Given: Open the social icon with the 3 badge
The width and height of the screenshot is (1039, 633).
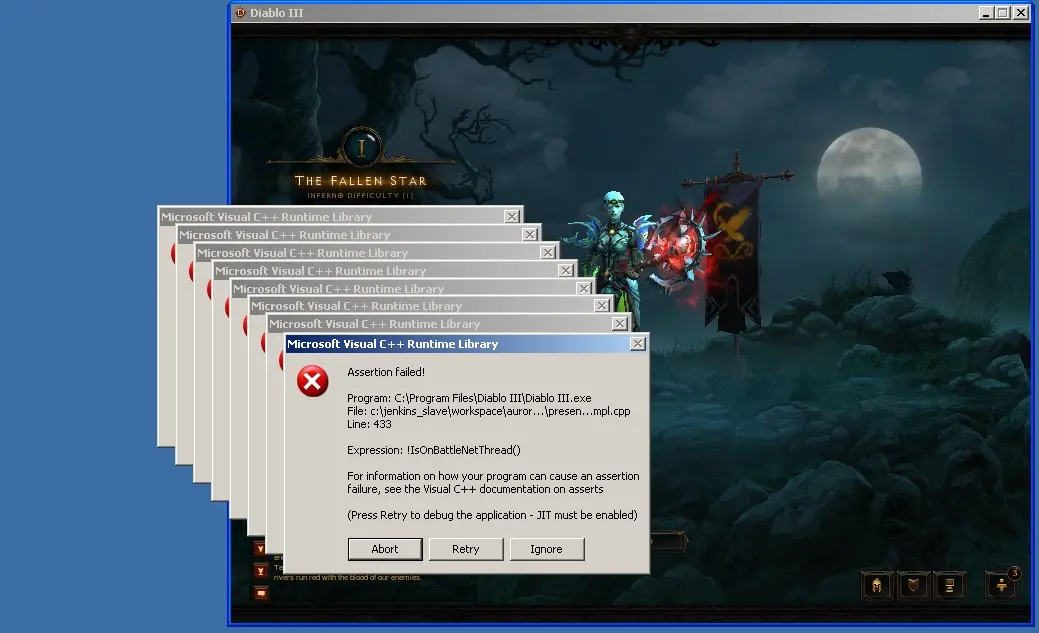Looking at the screenshot, I should pyautogui.click(x=1002, y=585).
